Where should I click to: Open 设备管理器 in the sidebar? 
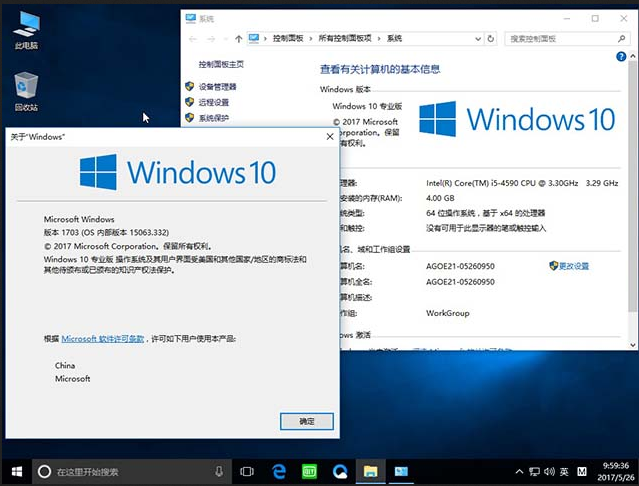coord(218,87)
